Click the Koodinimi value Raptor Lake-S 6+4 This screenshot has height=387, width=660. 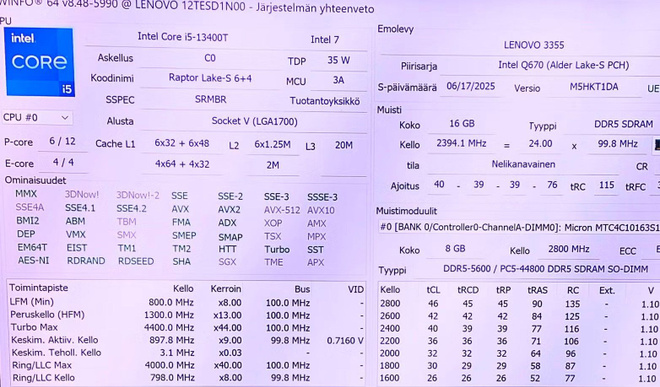tap(210, 78)
